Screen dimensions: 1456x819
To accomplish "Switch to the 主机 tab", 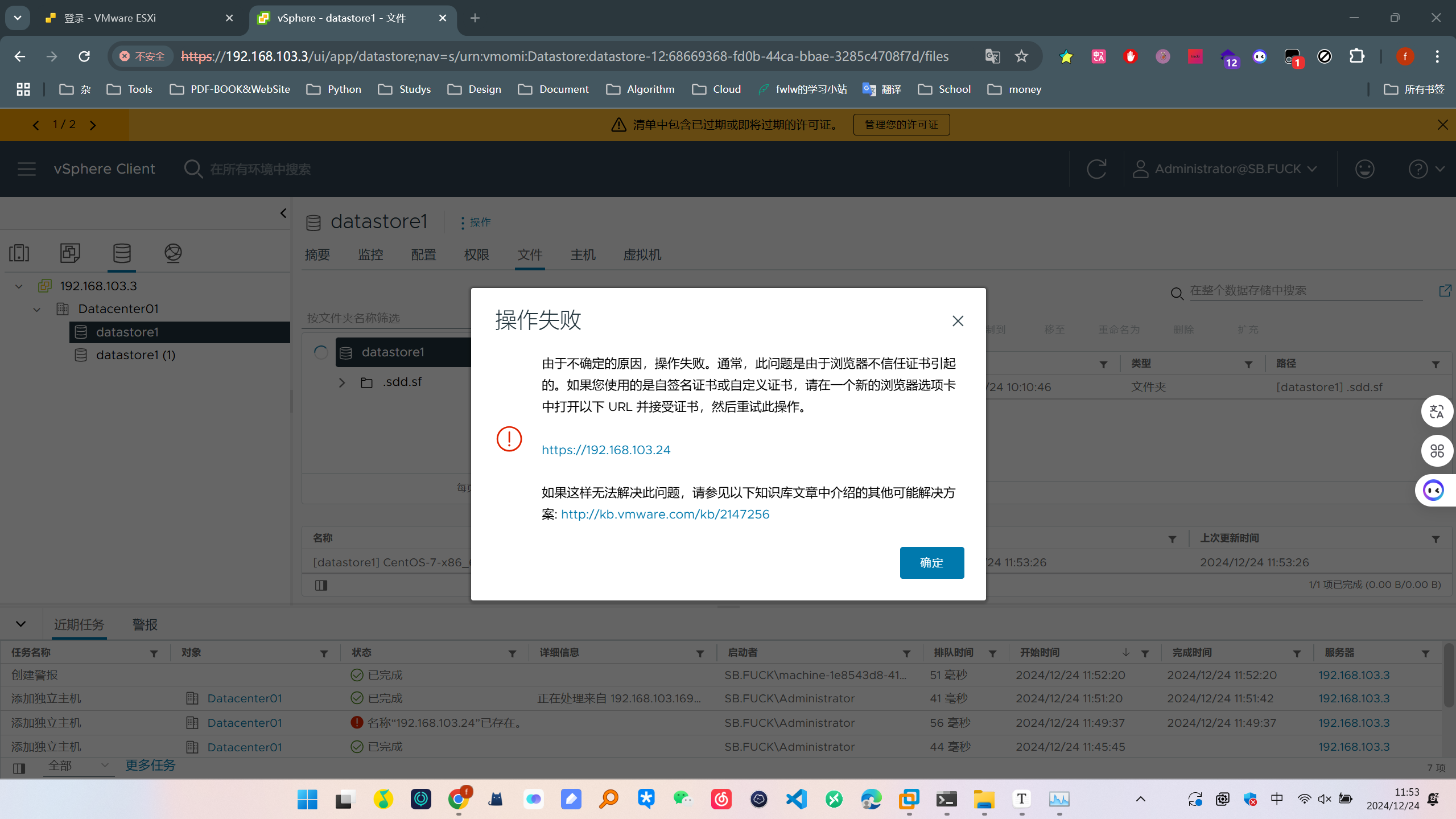I will pos(583,255).
